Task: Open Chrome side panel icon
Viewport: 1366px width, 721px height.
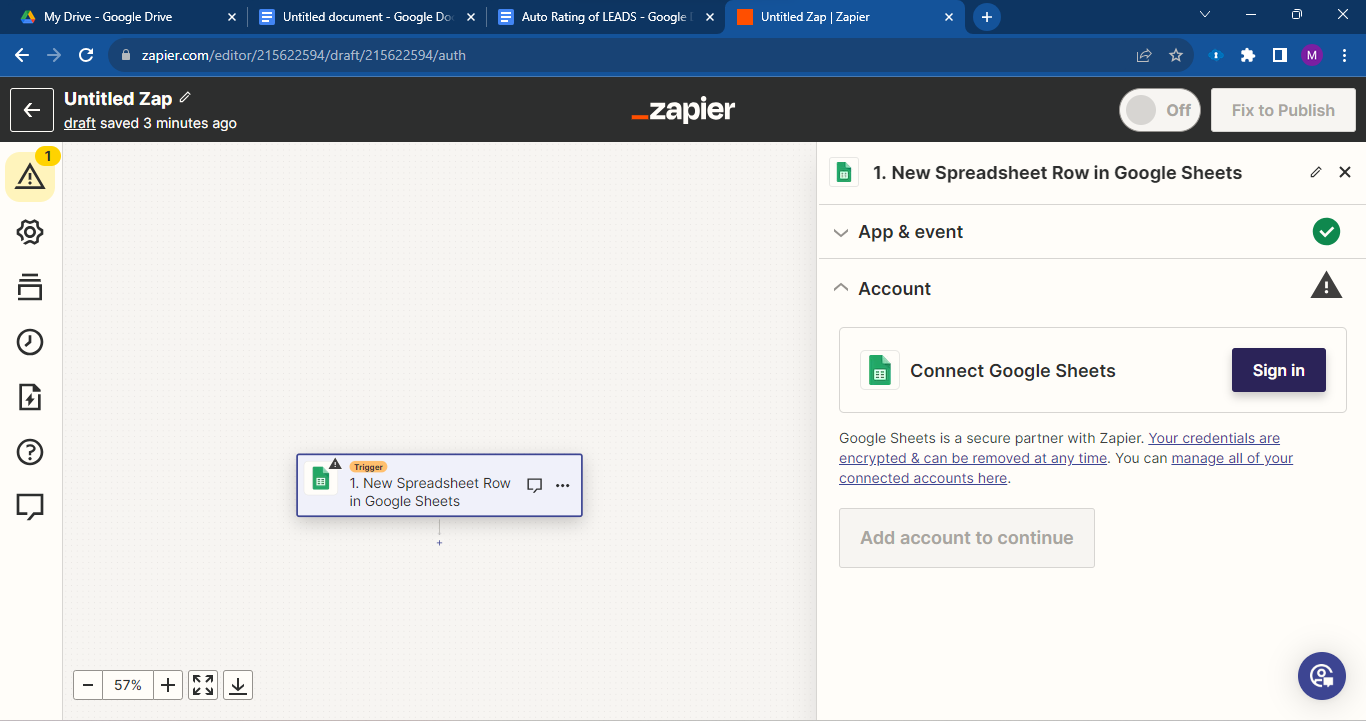Action: click(x=1280, y=55)
